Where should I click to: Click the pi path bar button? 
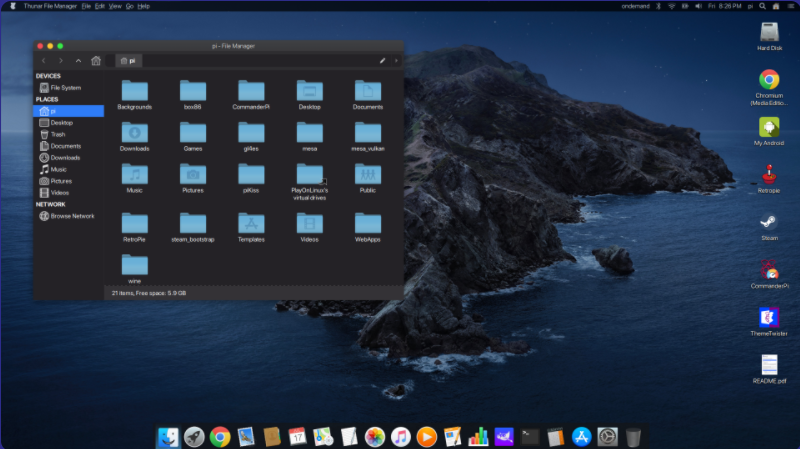(x=127, y=61)
